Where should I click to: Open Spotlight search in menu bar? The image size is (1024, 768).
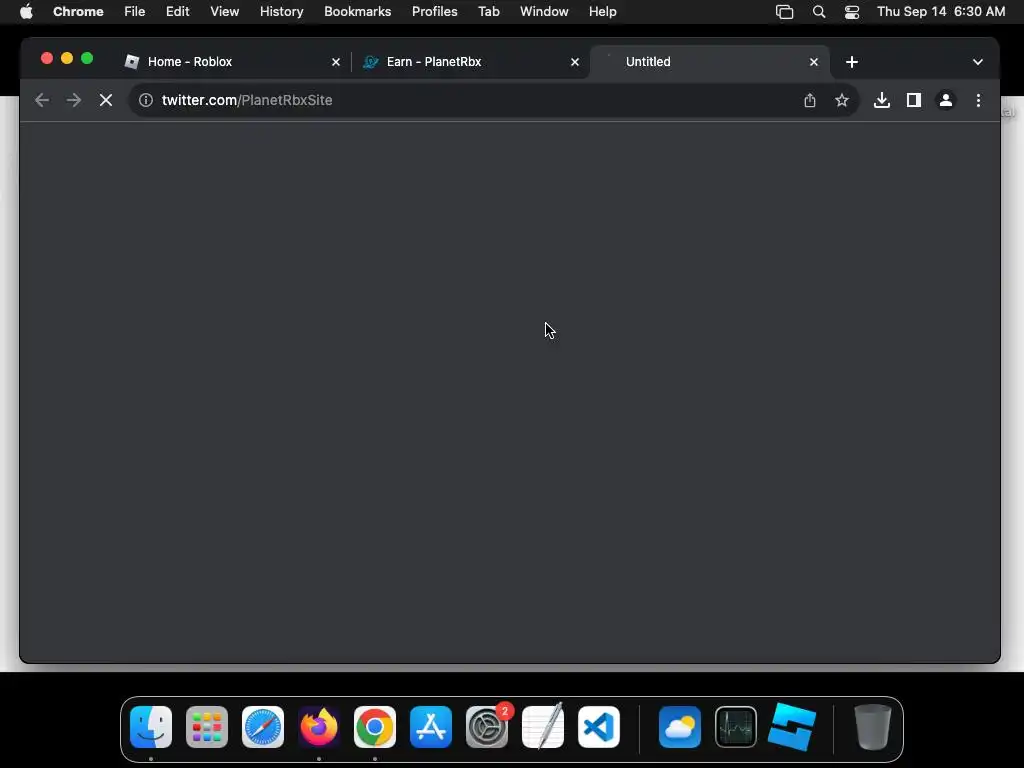(819, 12)
